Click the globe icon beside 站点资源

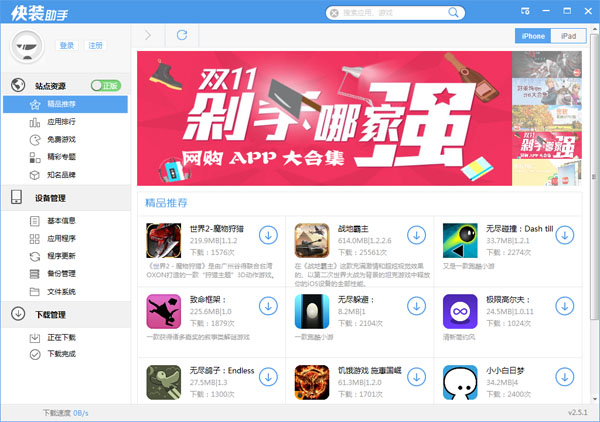coord(18,85)
